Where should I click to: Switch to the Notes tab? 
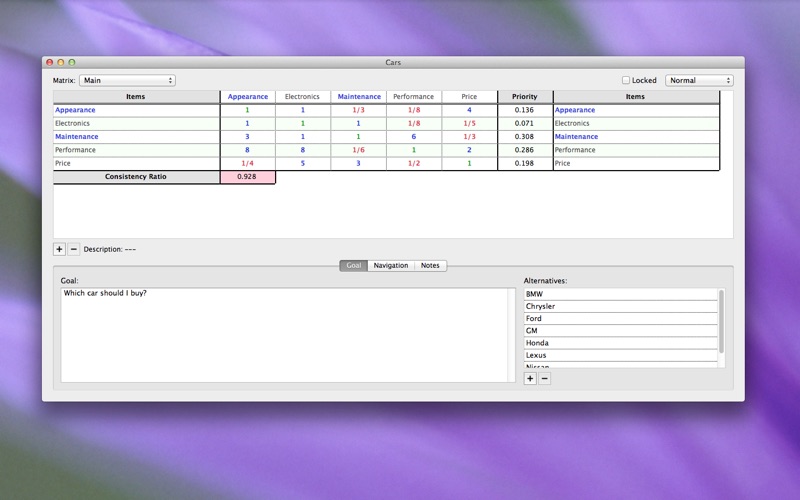[x=430, y=265]
